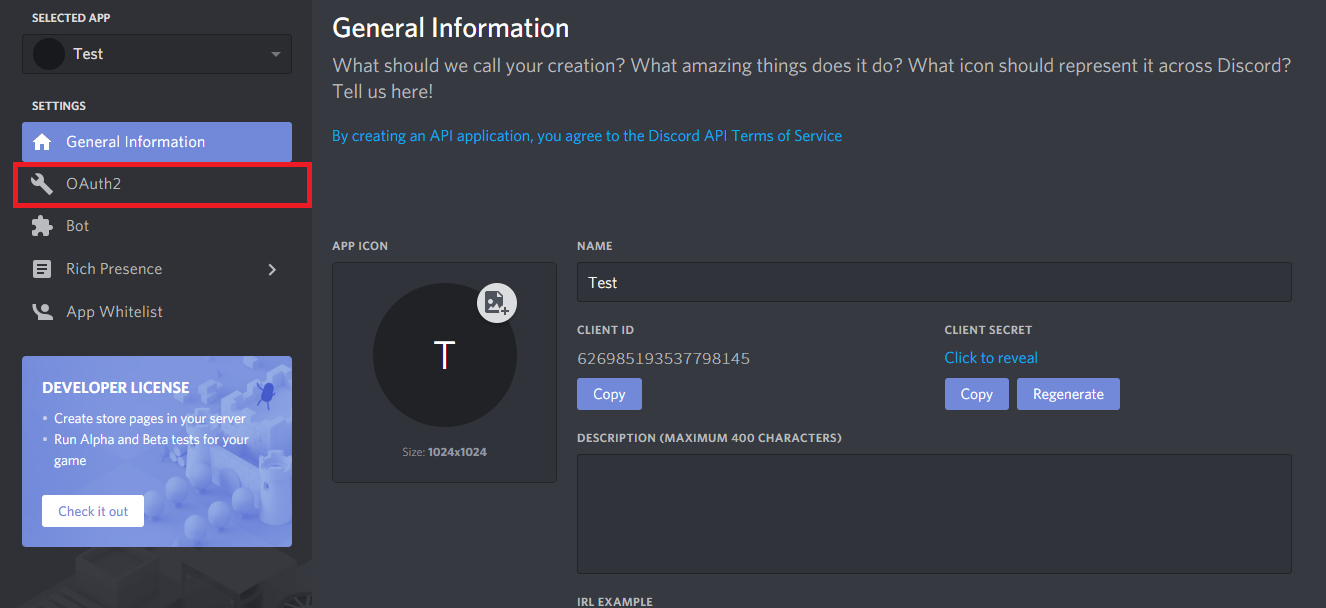Screen dimensions: 1326x608
Task: Open the Selected App dropdown showing Test
Action: pos(157,54)
